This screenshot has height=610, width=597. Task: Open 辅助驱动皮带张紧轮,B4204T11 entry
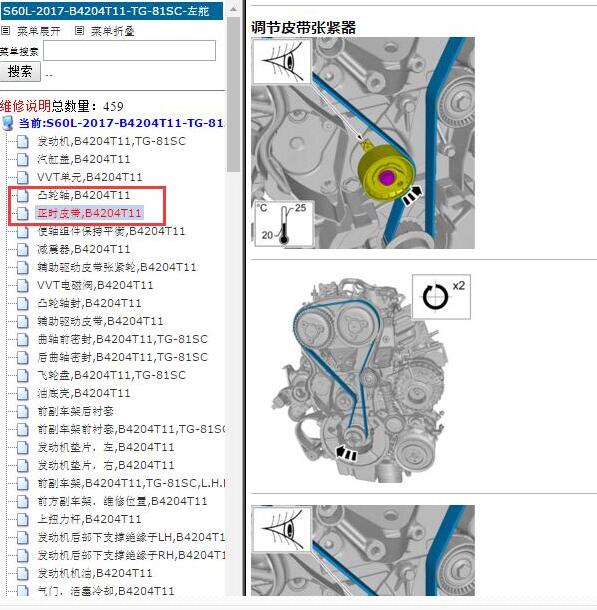click(x=117, y=267)
